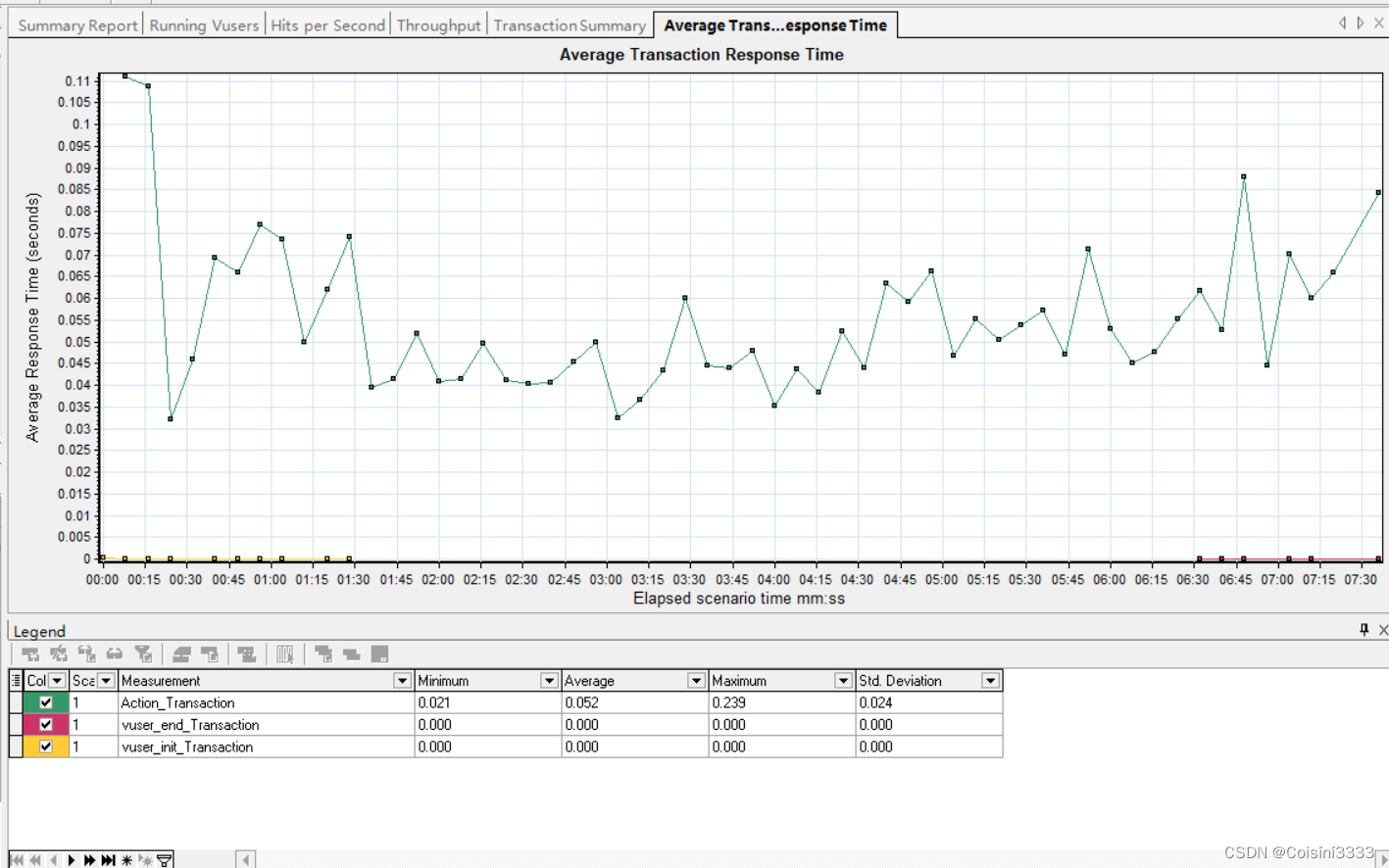Switch to the Running Vusers tab

coord(204,25)
